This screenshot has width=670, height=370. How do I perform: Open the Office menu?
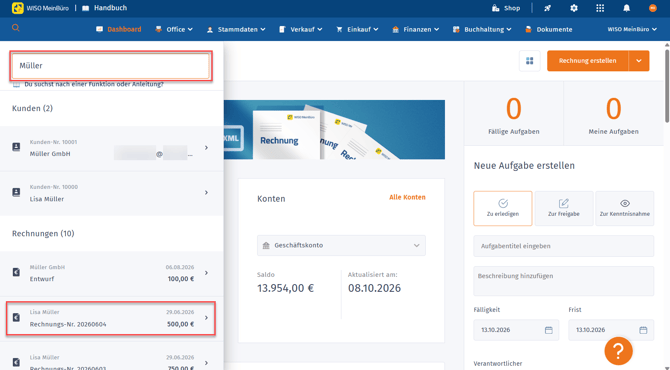174,29
